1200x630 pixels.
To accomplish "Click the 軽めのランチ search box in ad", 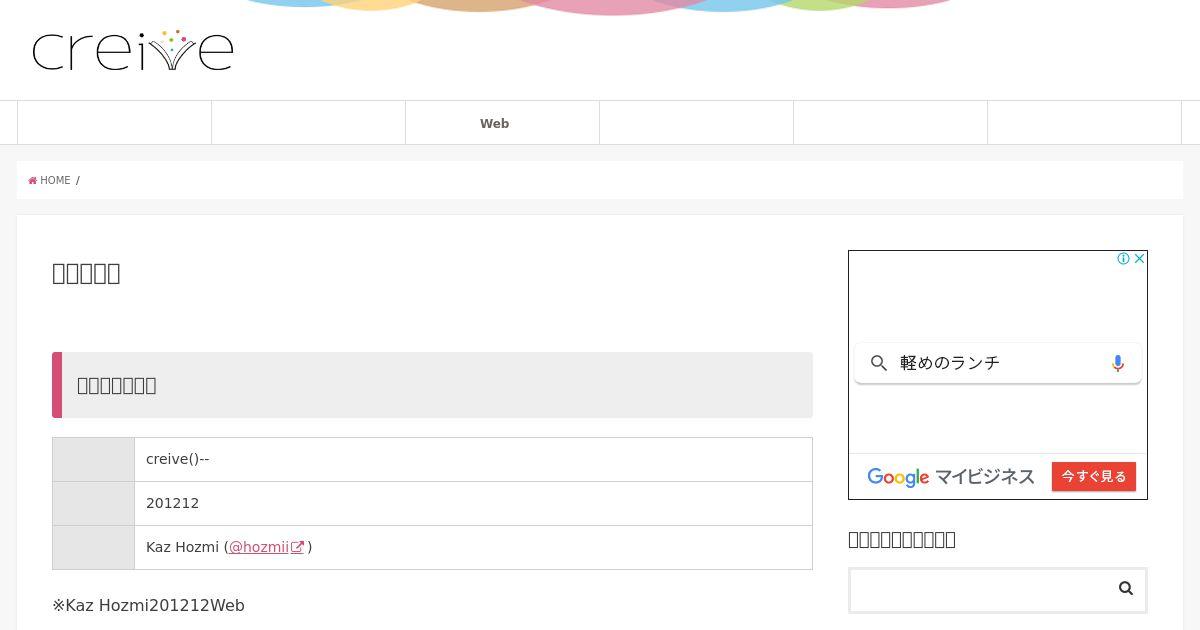I will (998, 363).
